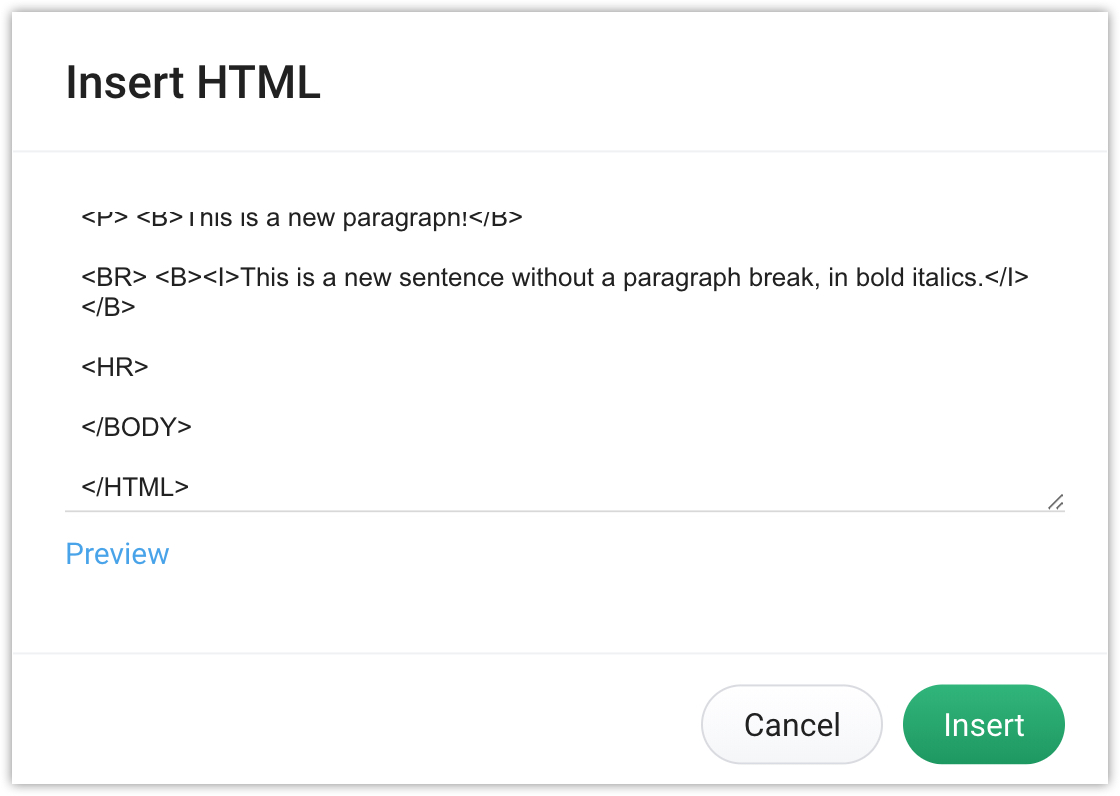This screenshot has width=1120, height=796.
Task: Click the <B><I> opening tags
Action: 197,277
